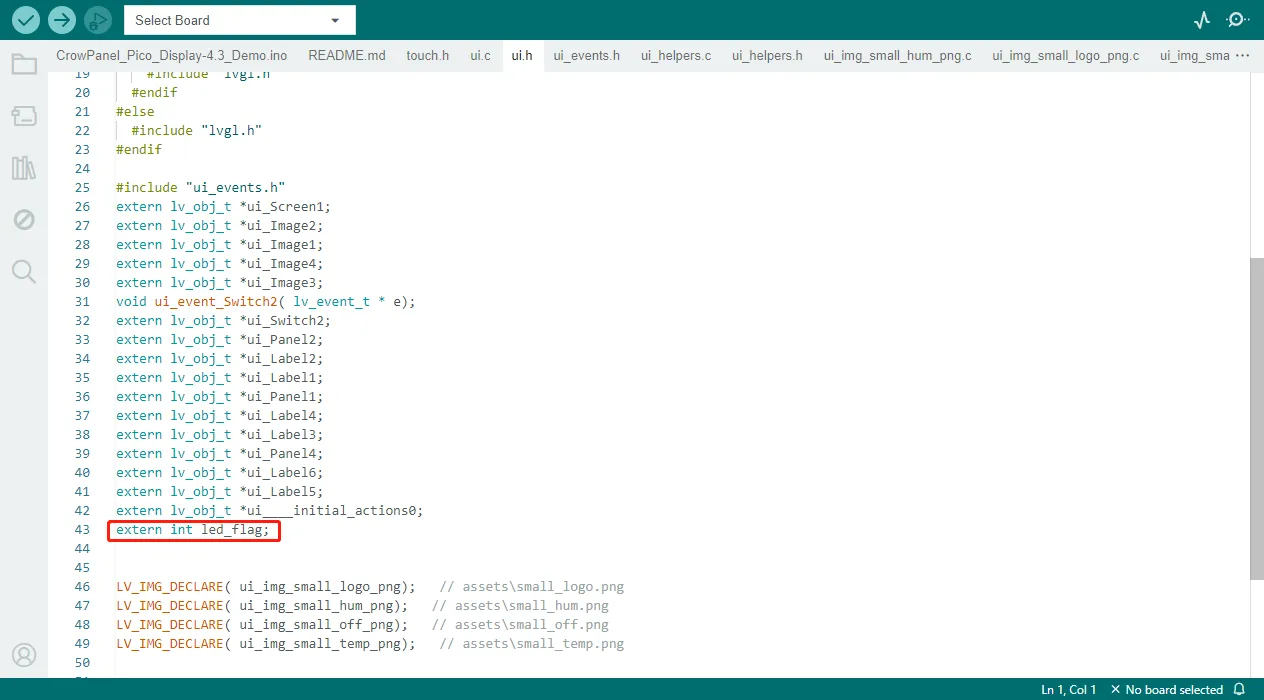
Task: Open the Sketchbook folder panel
Action: (x=24, y=65)
